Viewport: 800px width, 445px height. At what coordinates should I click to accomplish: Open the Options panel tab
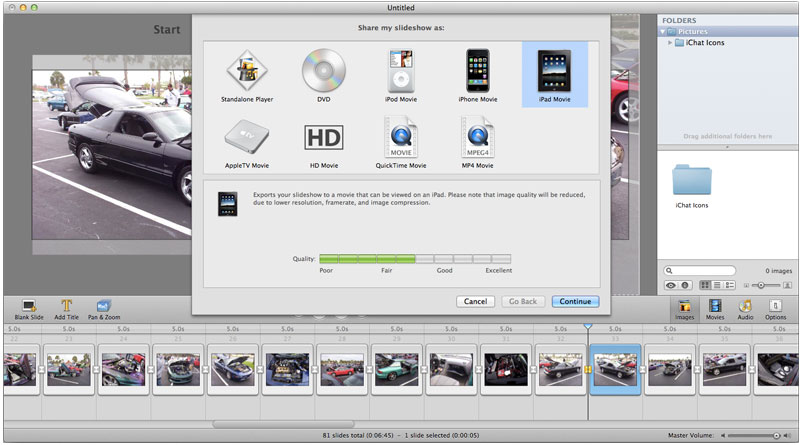point(776,309)
